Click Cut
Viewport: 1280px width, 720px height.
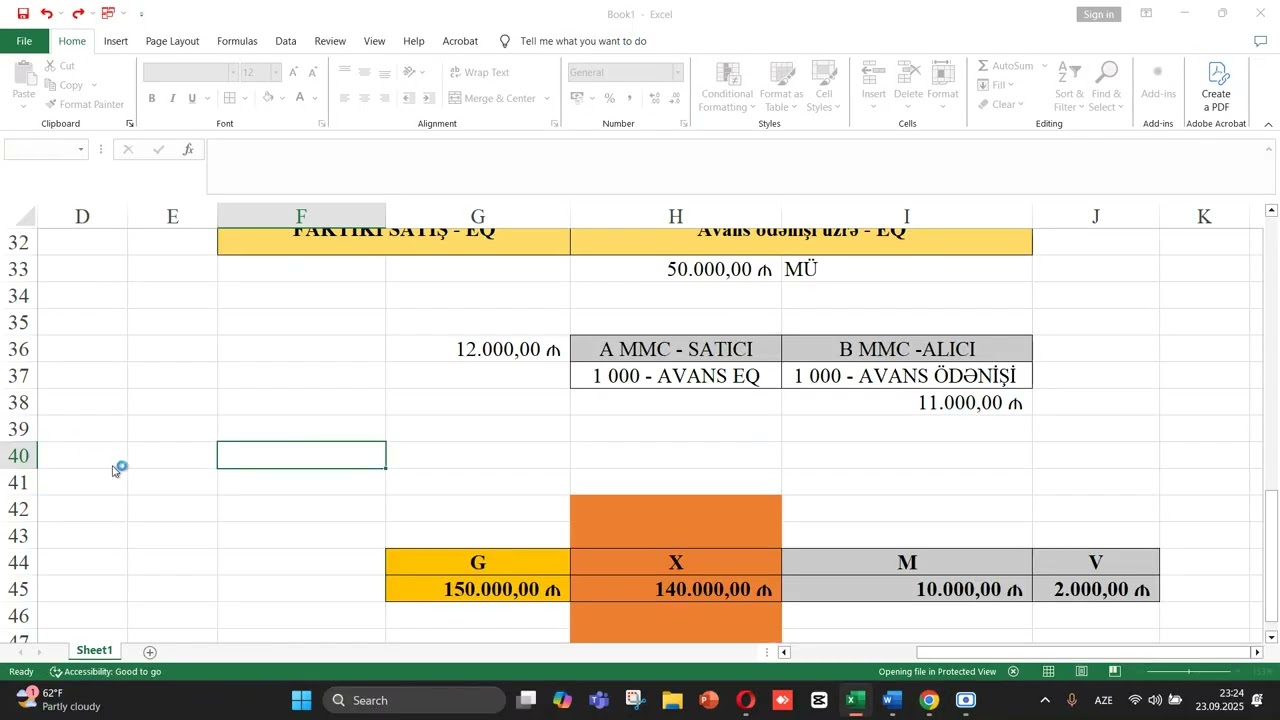pyautogui.click(x=58, y=66)
